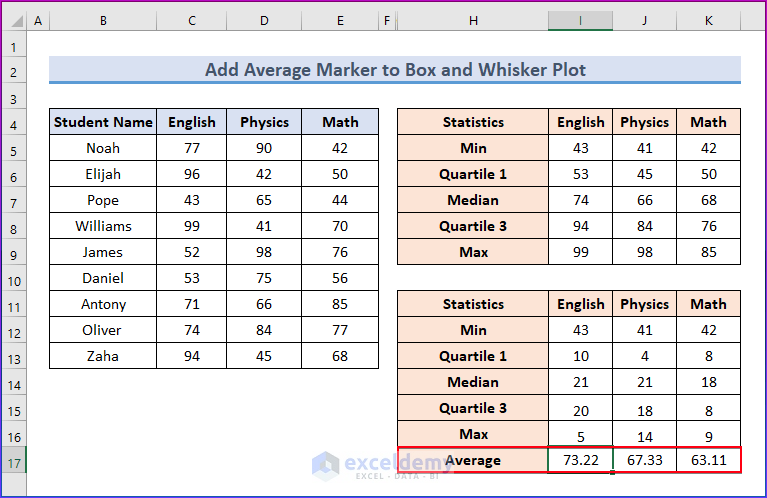The width and height of the screenshot is (767, 498).
Task: Click James's Physics score 98
Action: click(264, 252)
